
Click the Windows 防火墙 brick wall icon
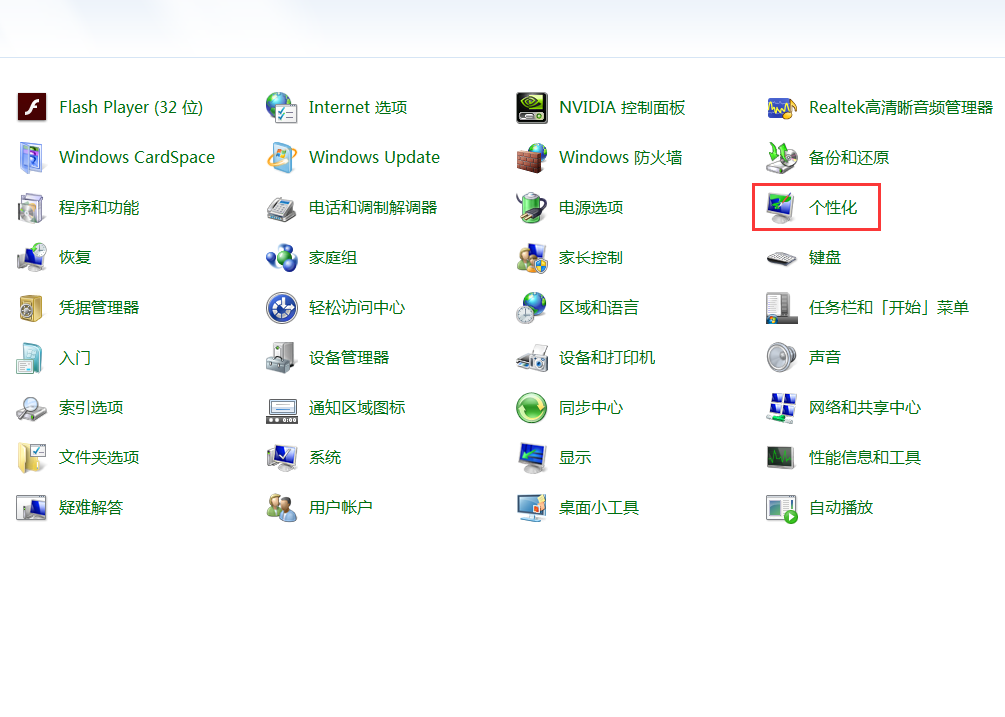pyautogui.click(x=531, y=157)
